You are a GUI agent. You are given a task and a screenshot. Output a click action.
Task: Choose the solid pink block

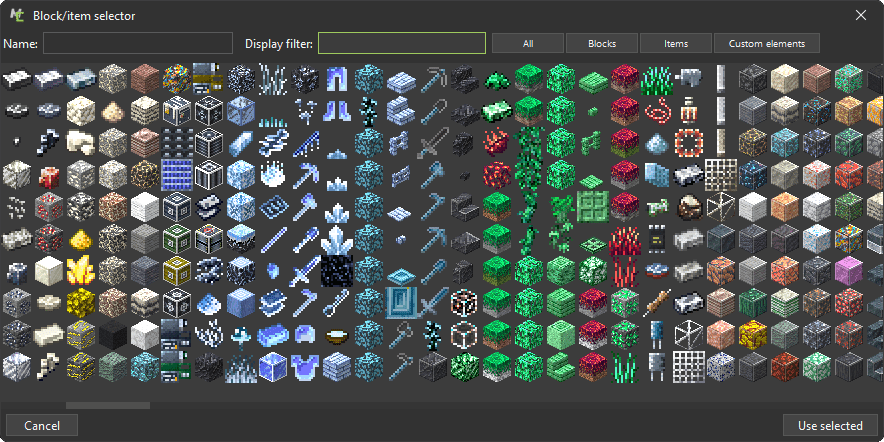tap(848, 271)
